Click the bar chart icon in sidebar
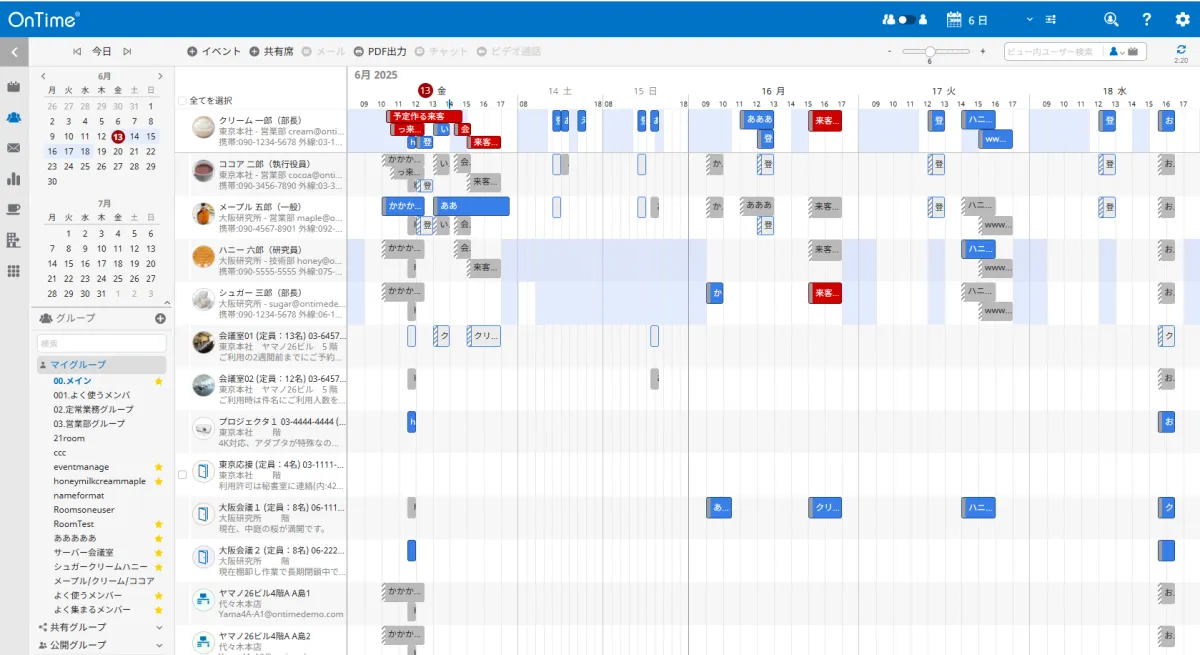1200x655 pixels. click(14, 179)
